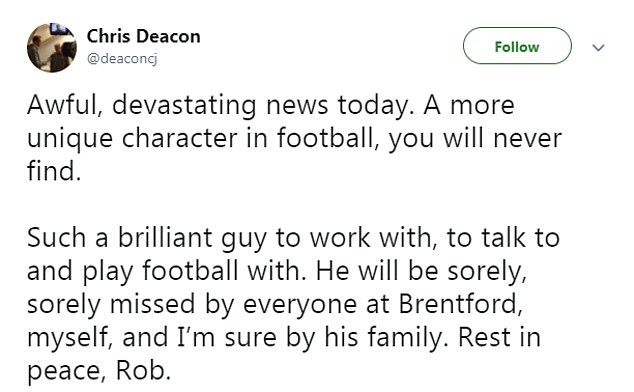Follow Chris Deacon's account
Screen dimensions: 634x392
click(517, 46)
